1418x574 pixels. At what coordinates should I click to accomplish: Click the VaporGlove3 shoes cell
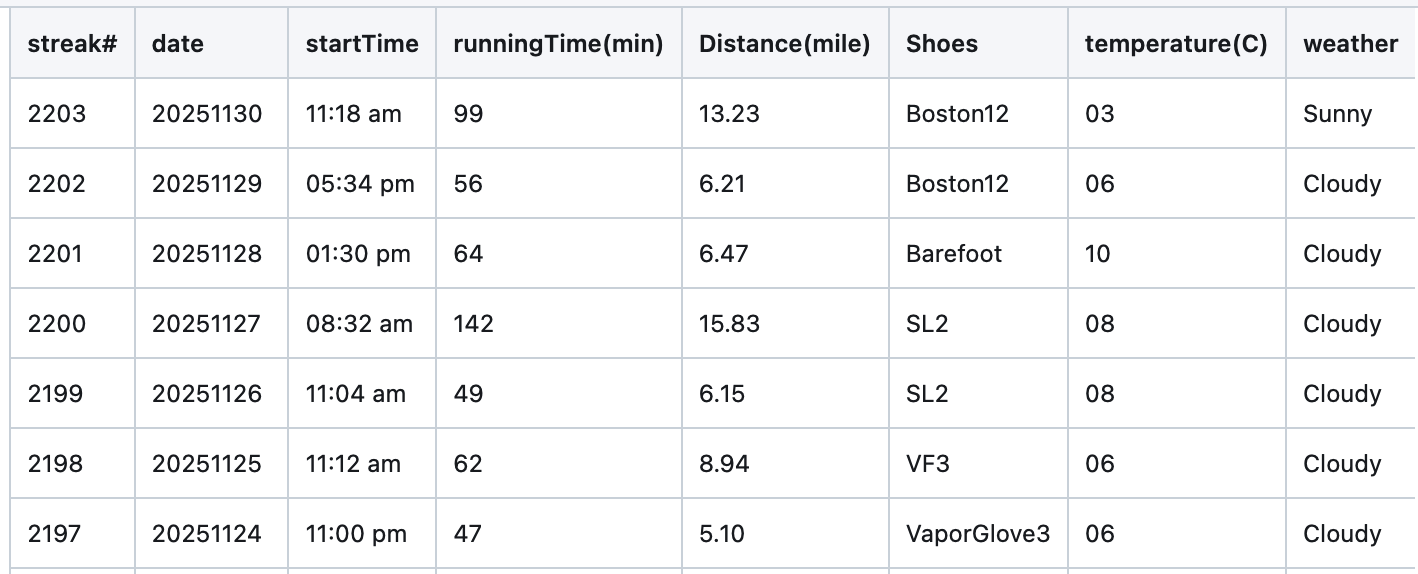pos(978,534)
